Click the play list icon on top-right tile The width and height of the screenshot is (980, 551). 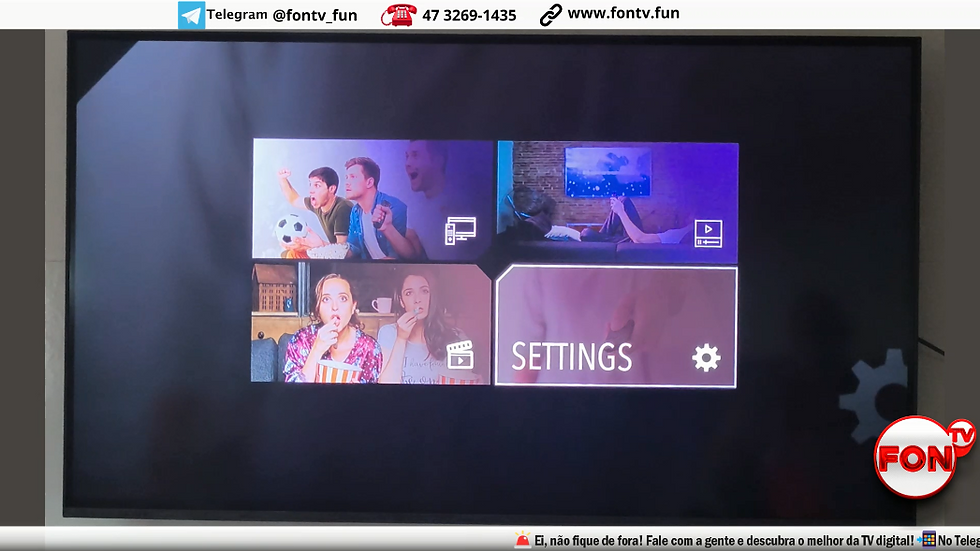click(708, 234)
